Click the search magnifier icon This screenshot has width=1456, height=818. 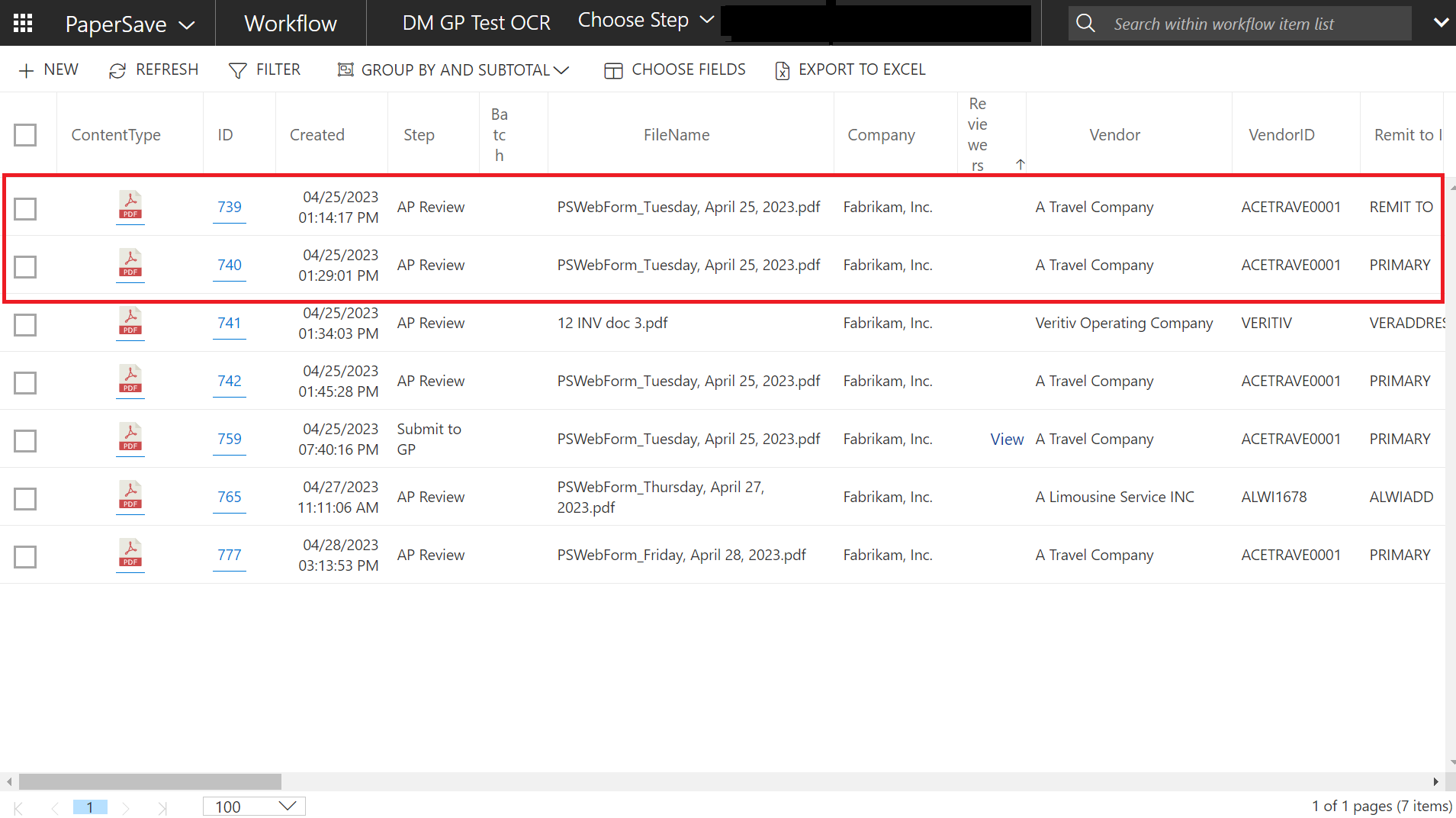point(1085,24)
